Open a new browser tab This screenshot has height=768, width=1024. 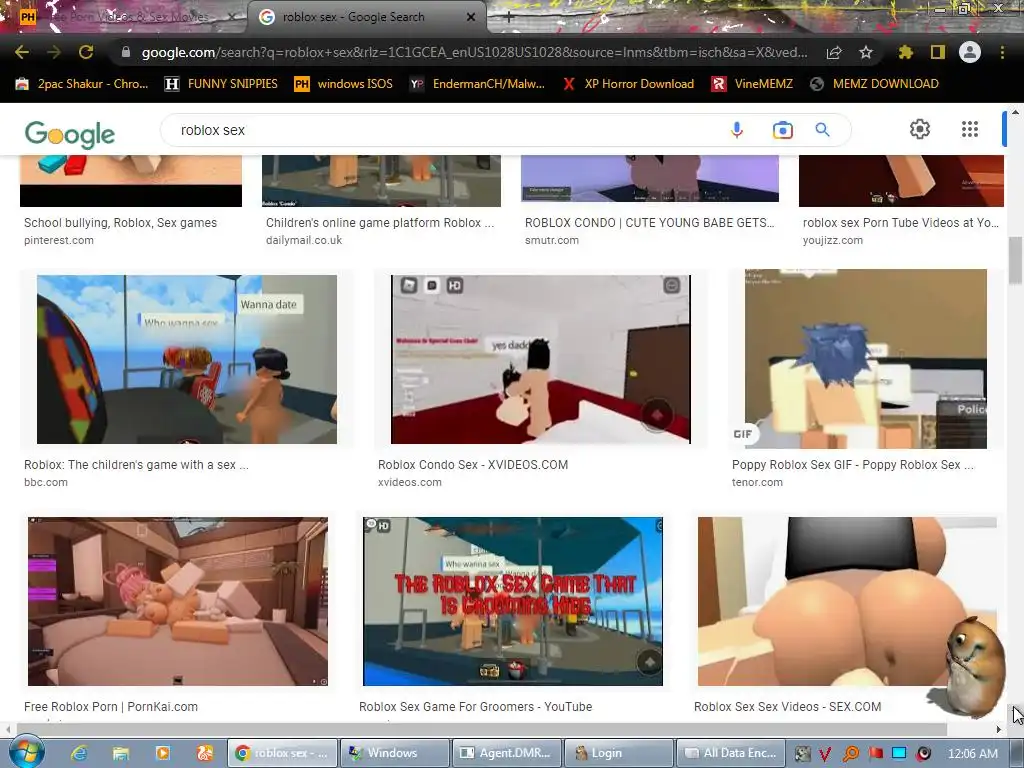tap(509, 18)
